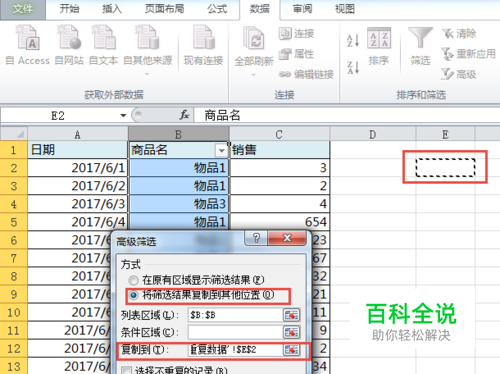Click range picker for 复制到
This screenshot has height=374, width=500.
tap(291, 350)
